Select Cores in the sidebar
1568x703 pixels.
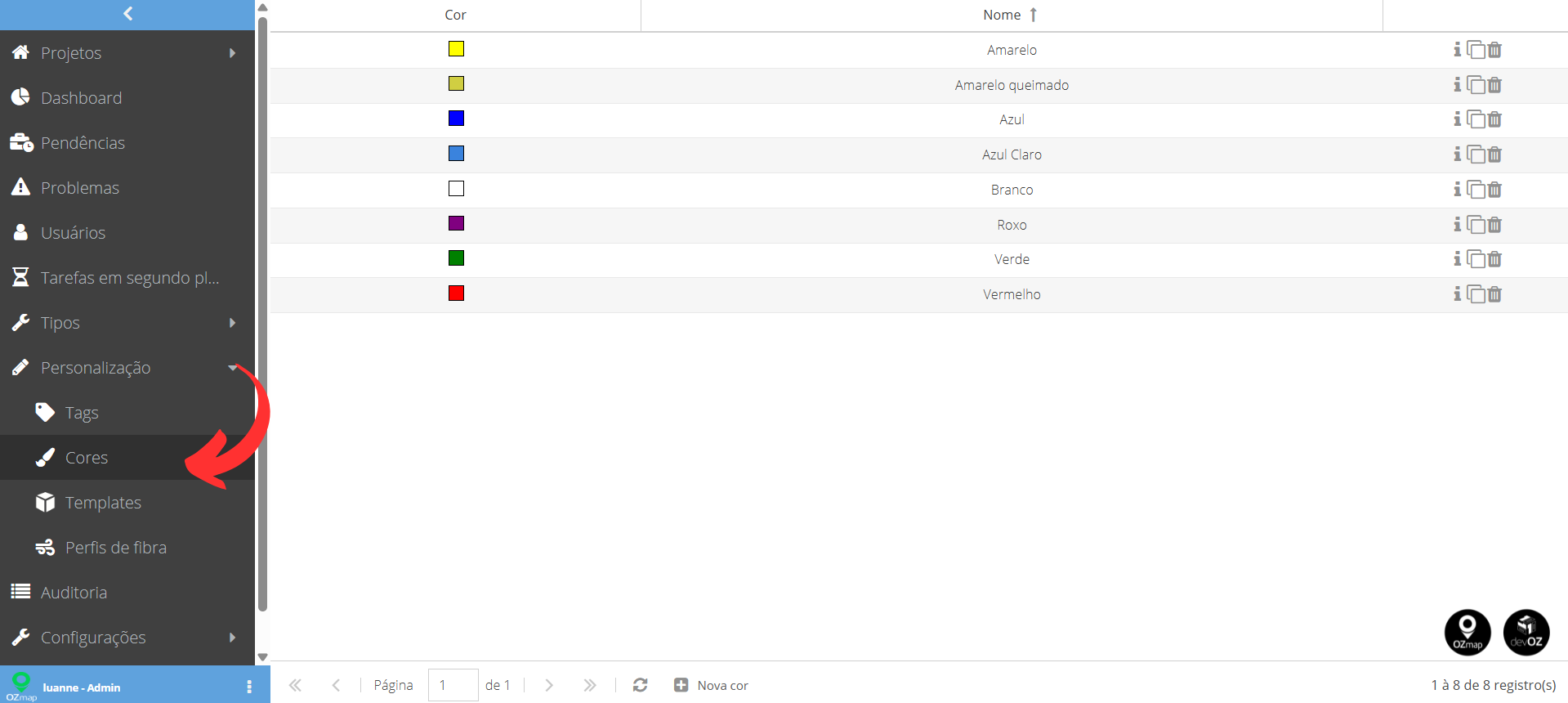pyautogui.click(x=127, y=458)
